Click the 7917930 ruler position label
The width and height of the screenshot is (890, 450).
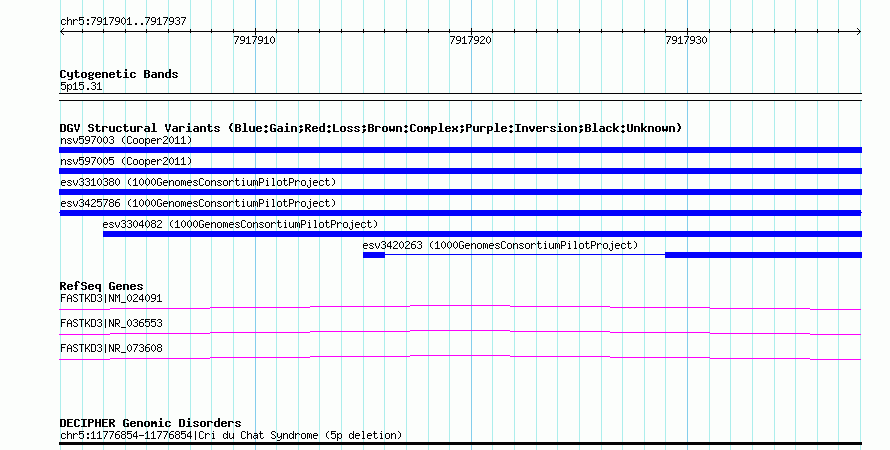click(686, 40)
